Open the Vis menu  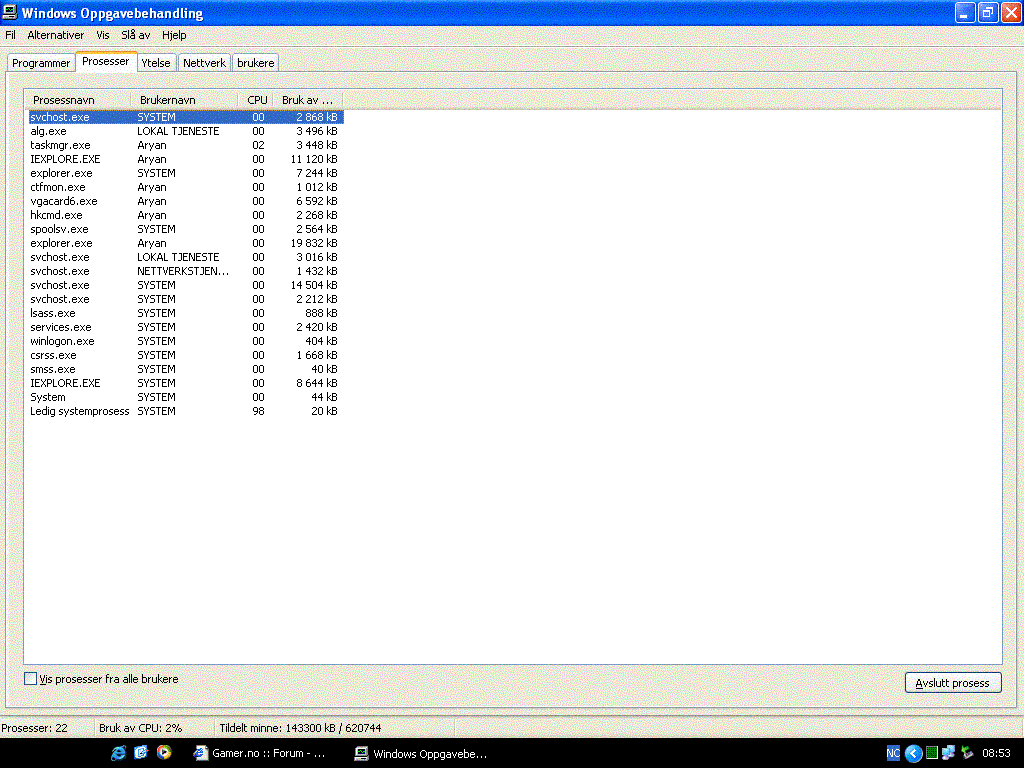tap(103, 35)
